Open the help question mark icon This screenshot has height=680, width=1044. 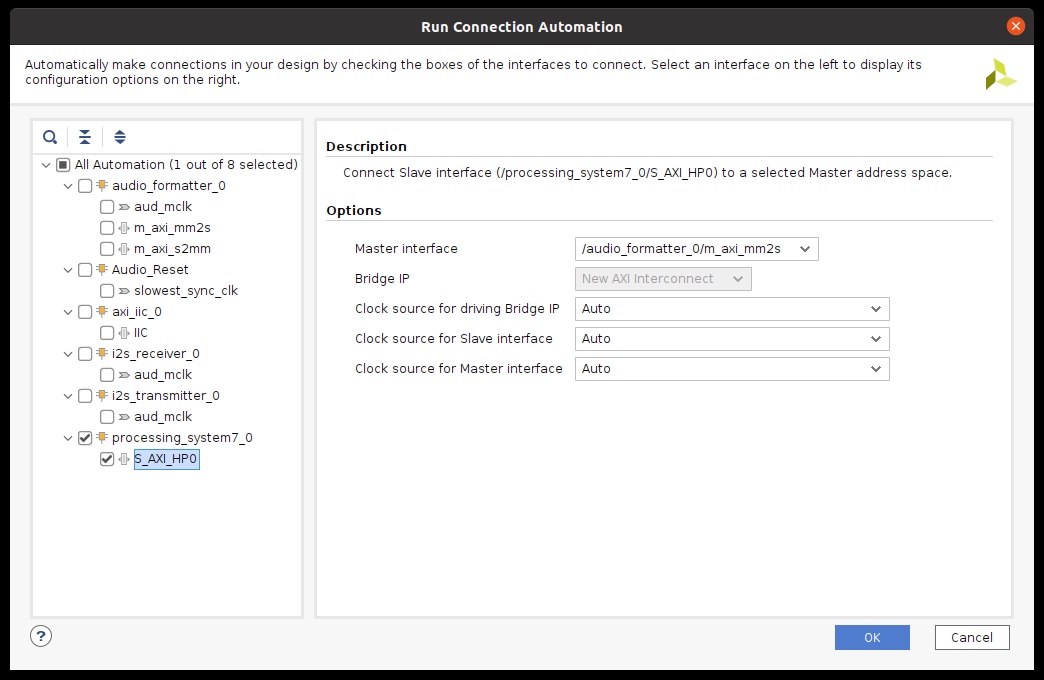[x=41, y=636]
